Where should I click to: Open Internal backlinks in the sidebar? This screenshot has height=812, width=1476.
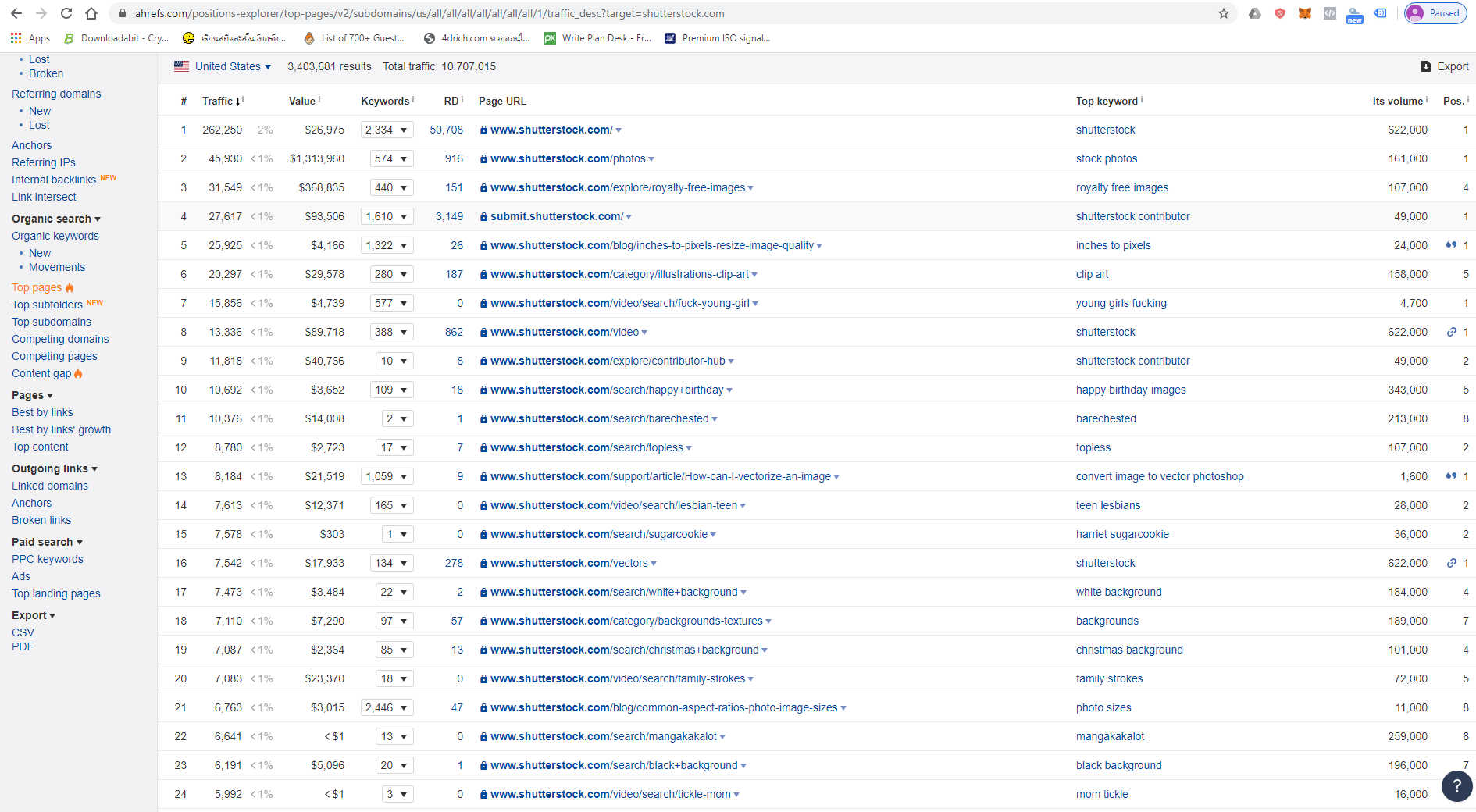click(54, 180)
